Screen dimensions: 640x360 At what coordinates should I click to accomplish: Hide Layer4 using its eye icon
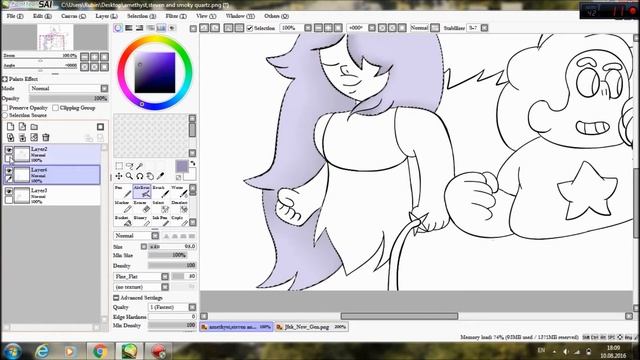click(x=9, y=170)
